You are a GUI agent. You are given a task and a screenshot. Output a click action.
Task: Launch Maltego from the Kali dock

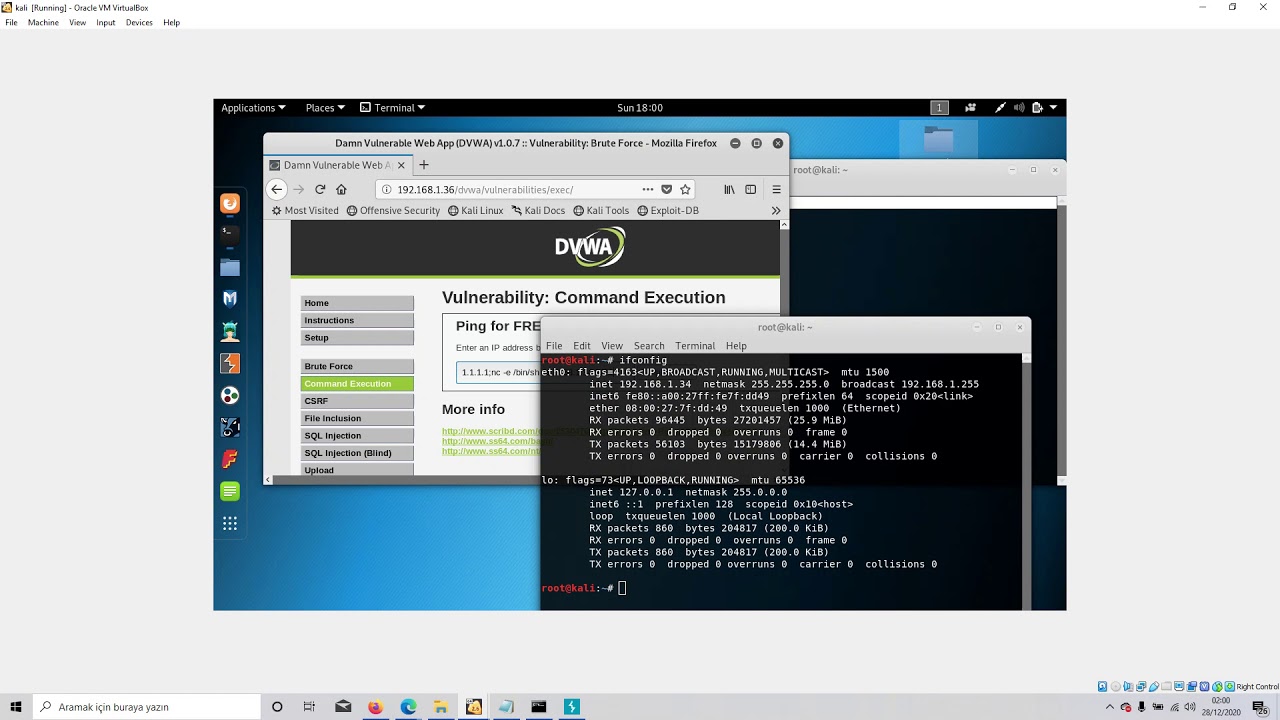coord(230,298)
